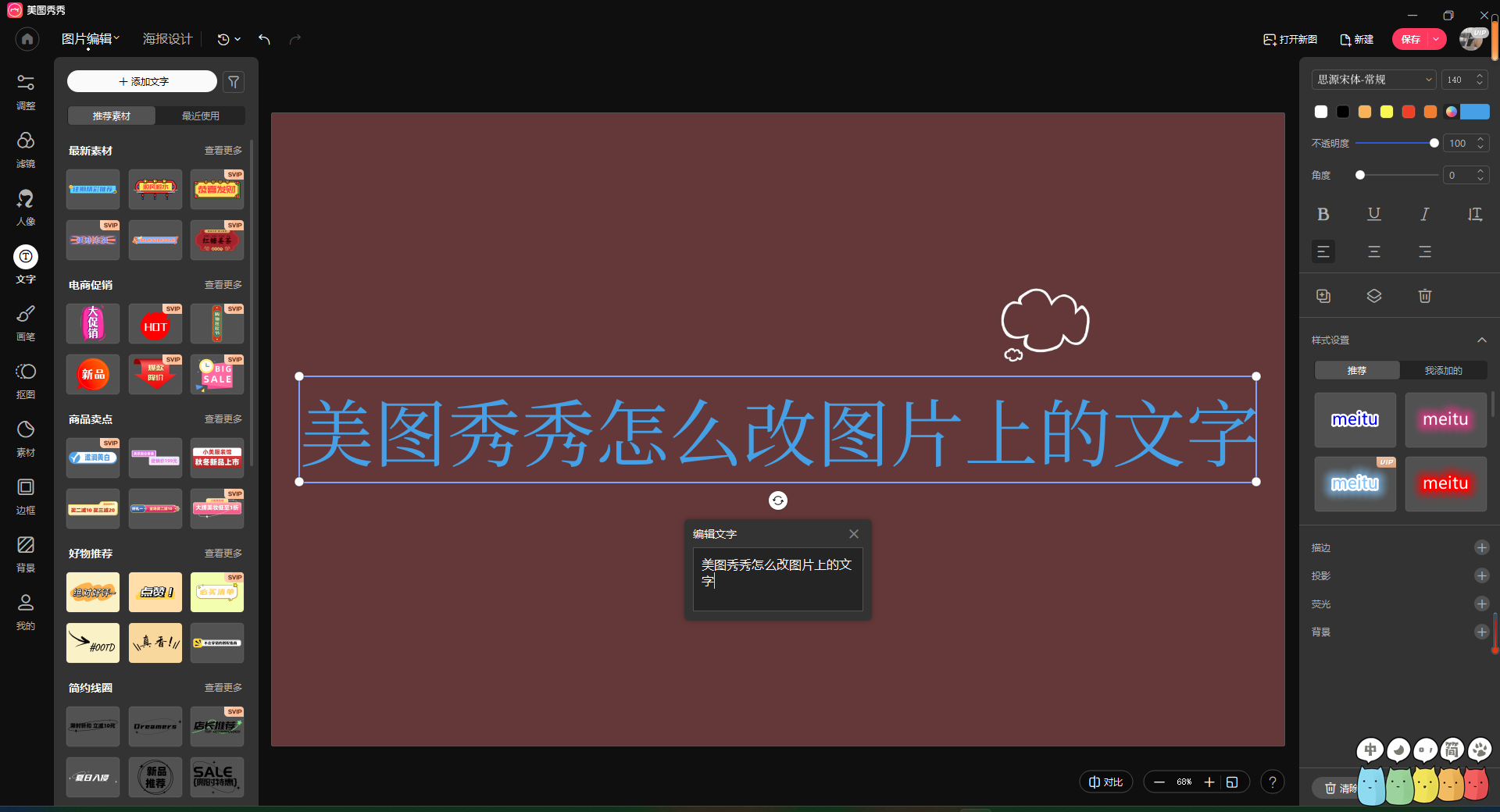Expand the 图片编辑 dropdown

(91, 39)
